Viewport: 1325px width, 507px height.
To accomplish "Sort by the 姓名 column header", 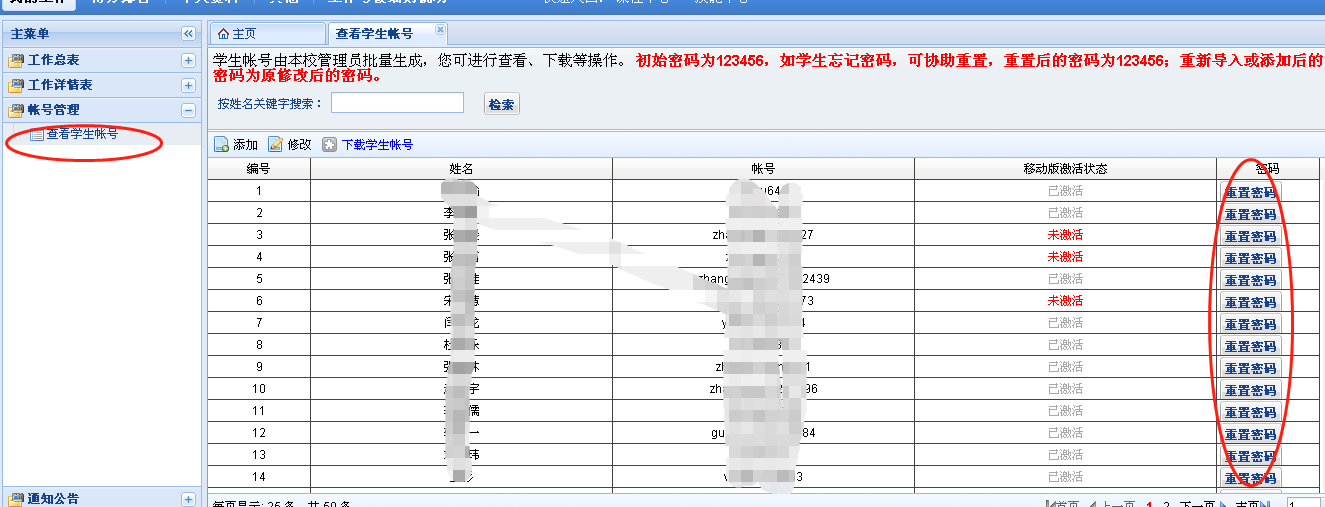I will coord(461,169).
